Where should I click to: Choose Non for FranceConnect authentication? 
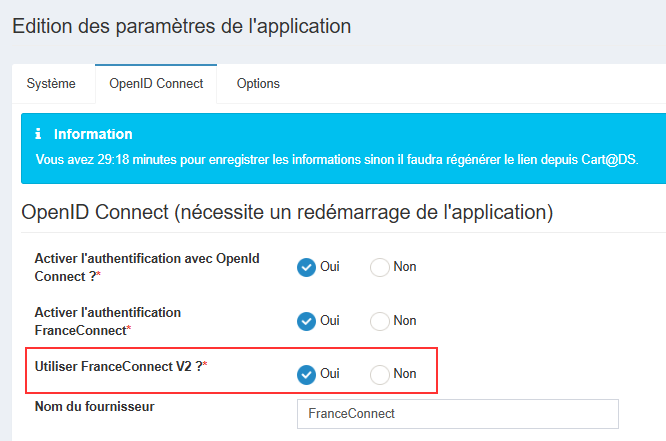pyautogui.click(x=380, y=321)
